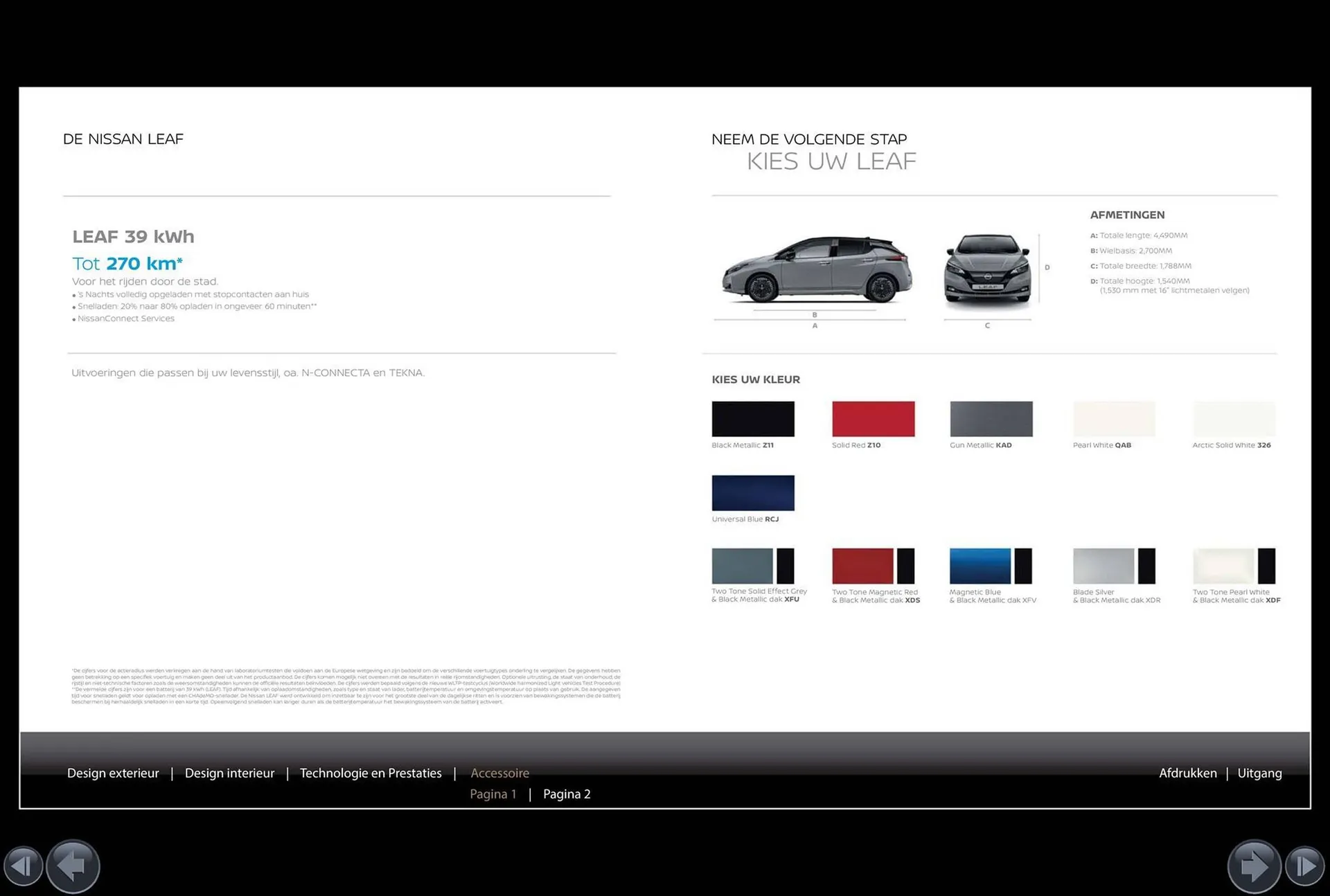This screenshot has width=1330, height=896.
Task: Go to the previous page arrow
Action: click(x=72, y=866)
